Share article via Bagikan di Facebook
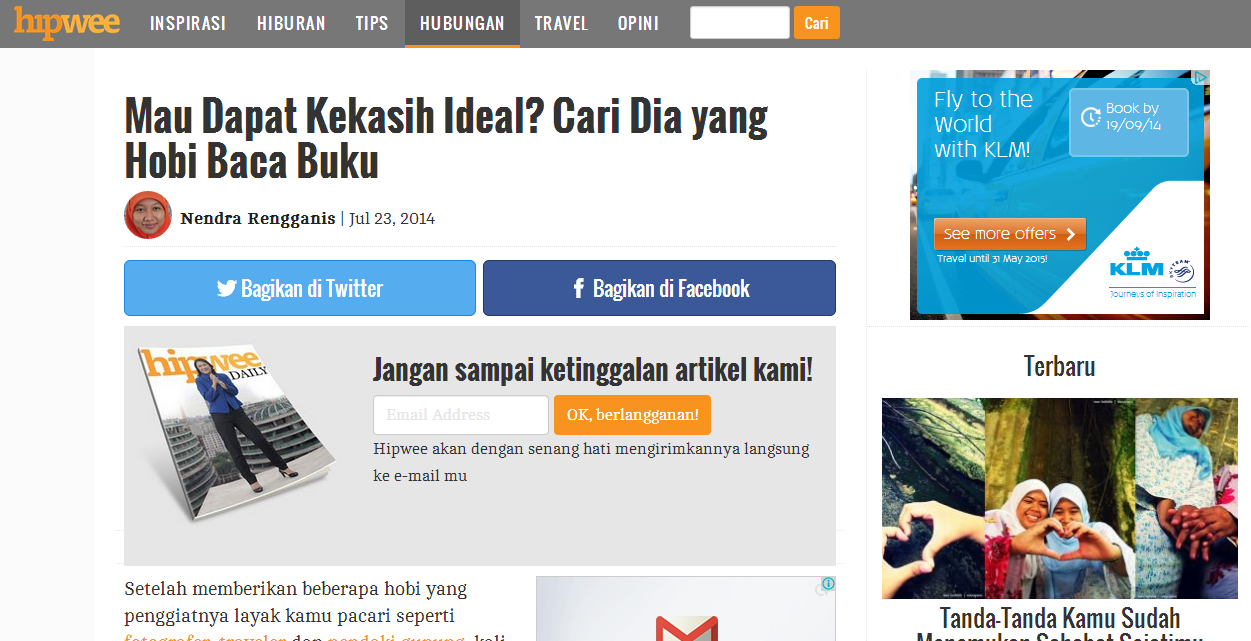Image resolution: width=1251 pixels, height=641 pixels. (659, 288)
